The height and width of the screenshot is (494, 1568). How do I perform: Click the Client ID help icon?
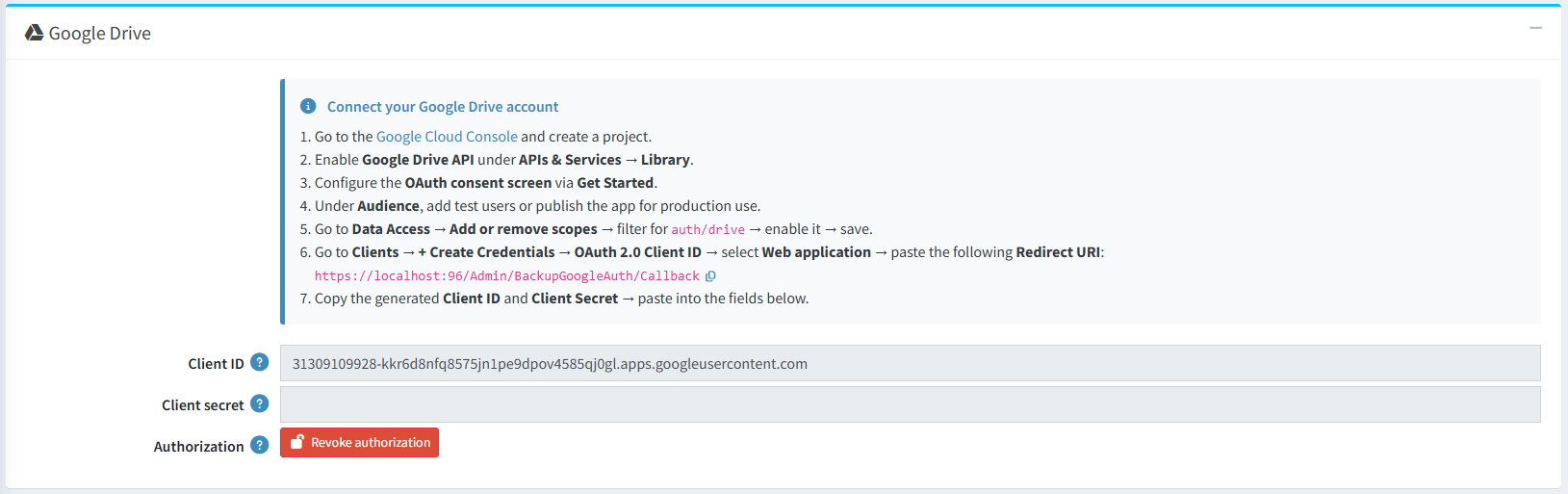coord(259,362)
